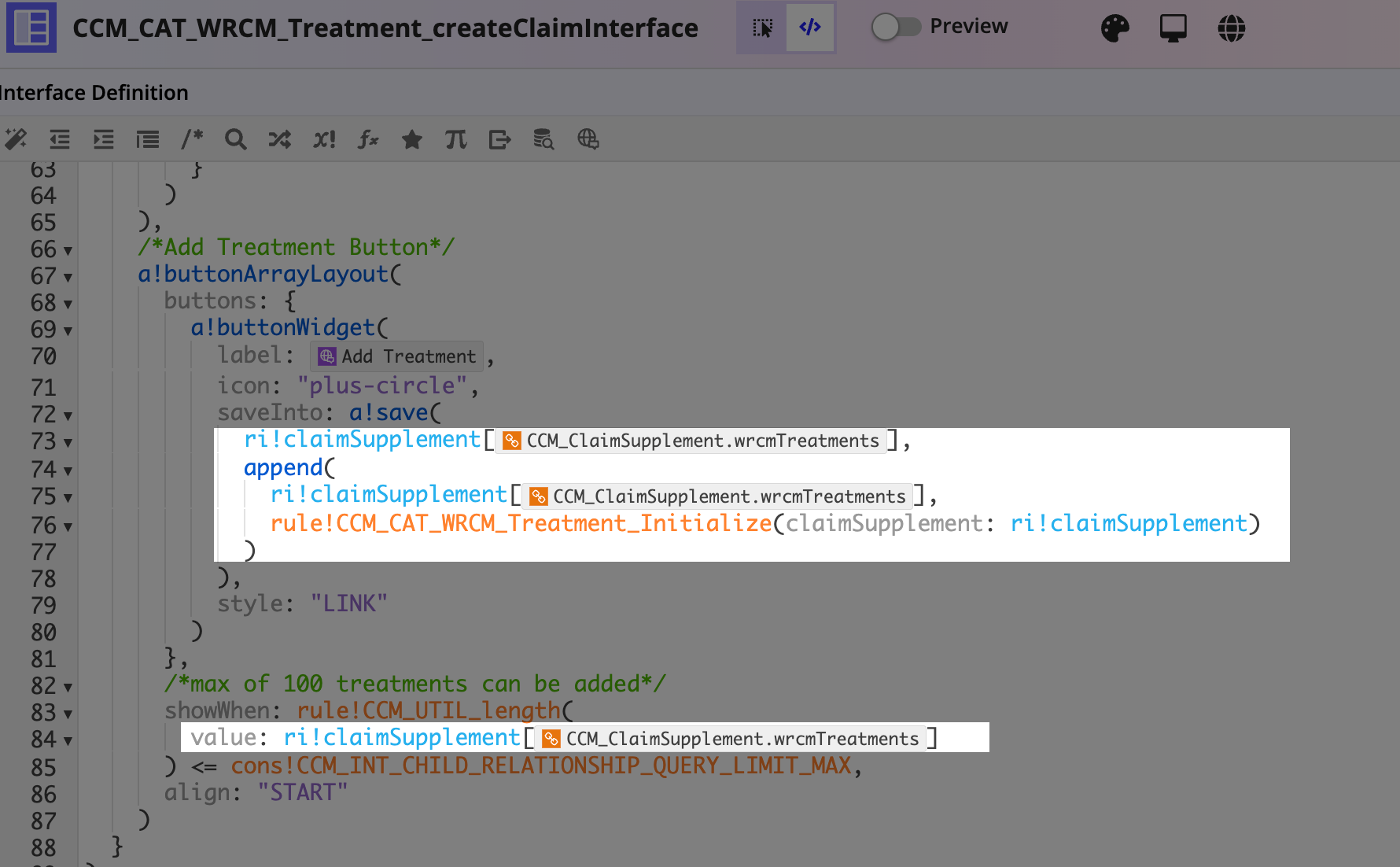Click the star icon in the toolbar
Viewport: 1400px width, 867px height.
[x=411, y=139]
